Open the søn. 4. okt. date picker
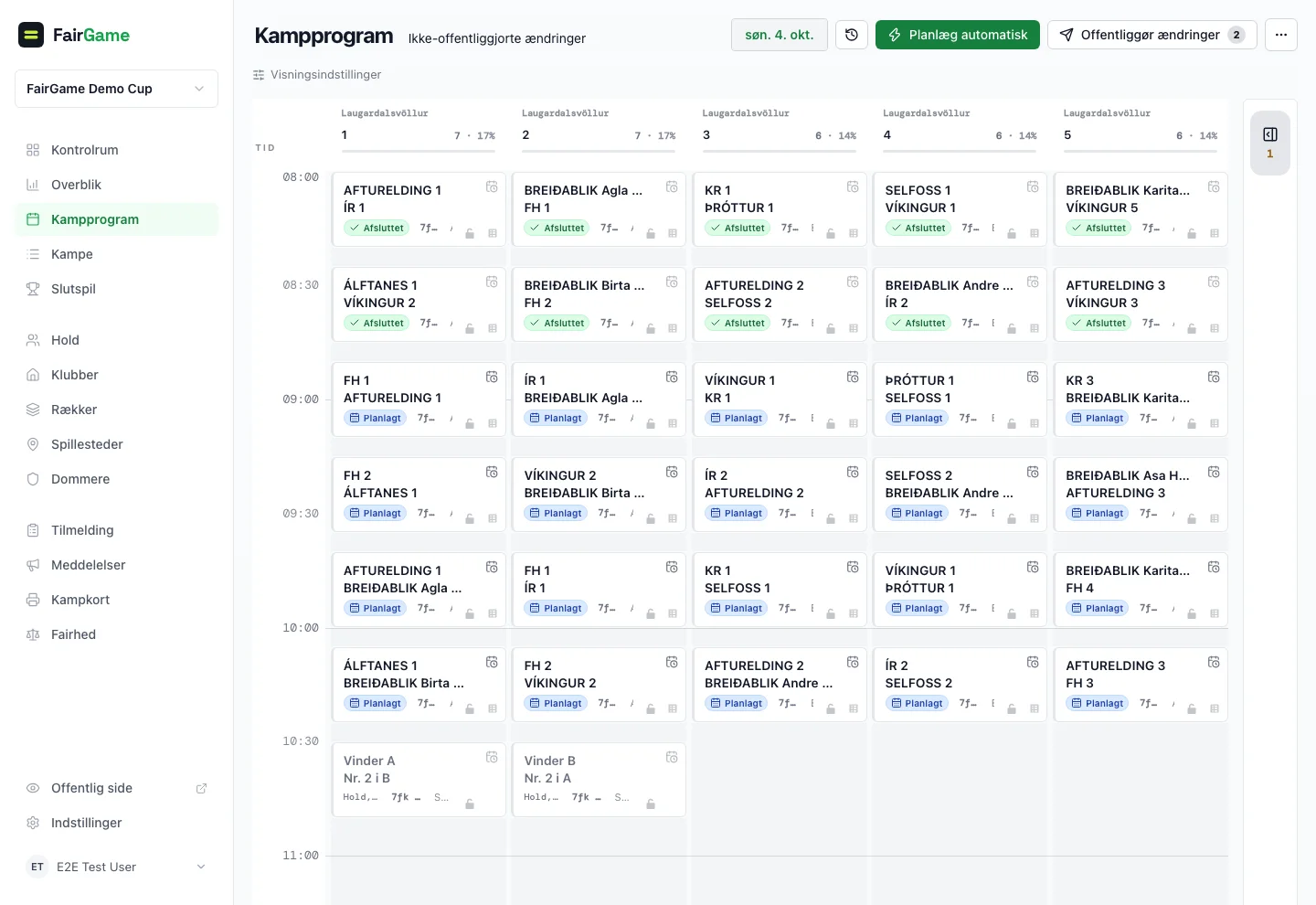The height and width of the screenshot is (905, 1316). (x=780, y=35)
